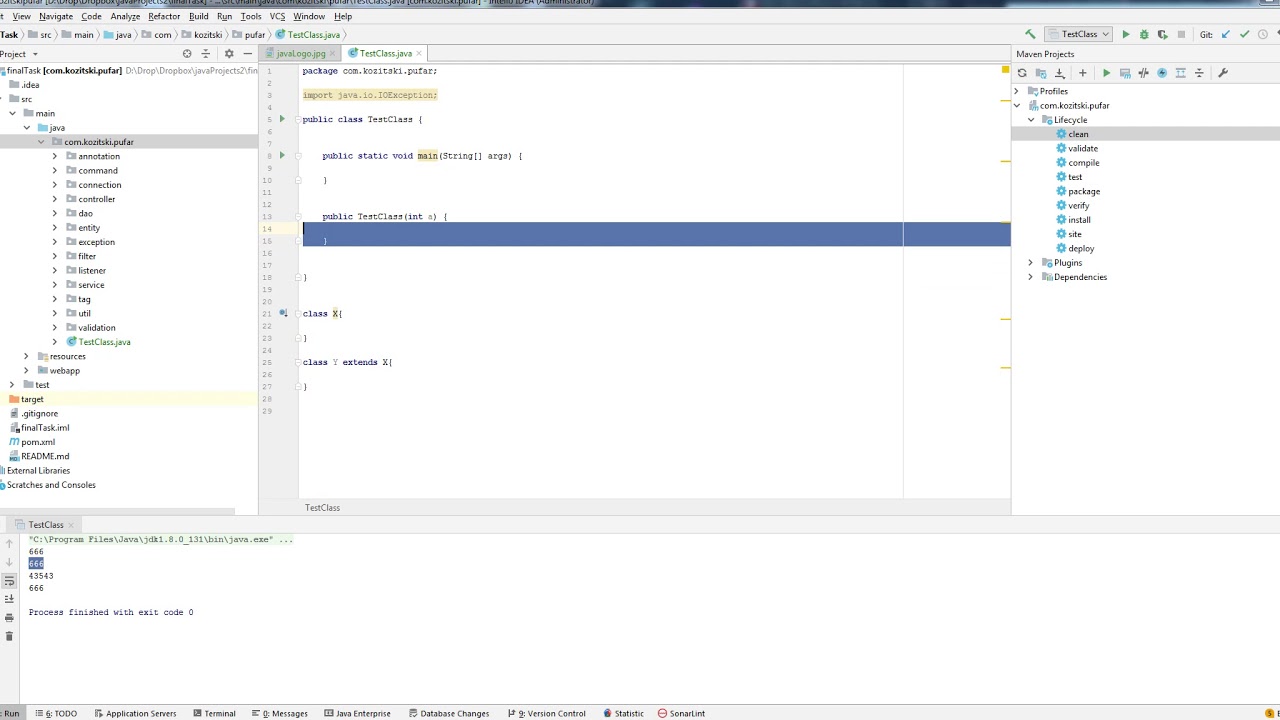Screen dimensions: 1280x720
Task: Click the yellow inspection indicator atop editor
Action: point(1005,70)
